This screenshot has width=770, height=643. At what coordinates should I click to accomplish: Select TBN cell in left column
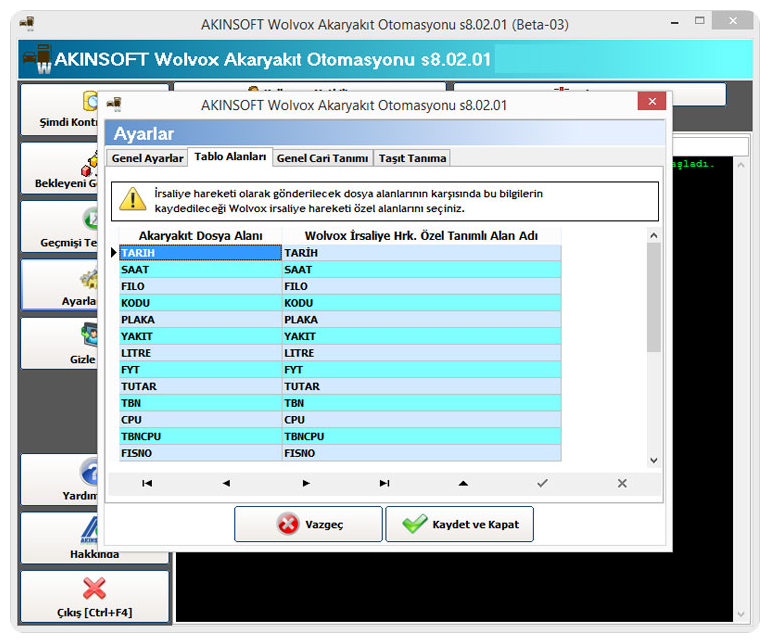[200, 403]
